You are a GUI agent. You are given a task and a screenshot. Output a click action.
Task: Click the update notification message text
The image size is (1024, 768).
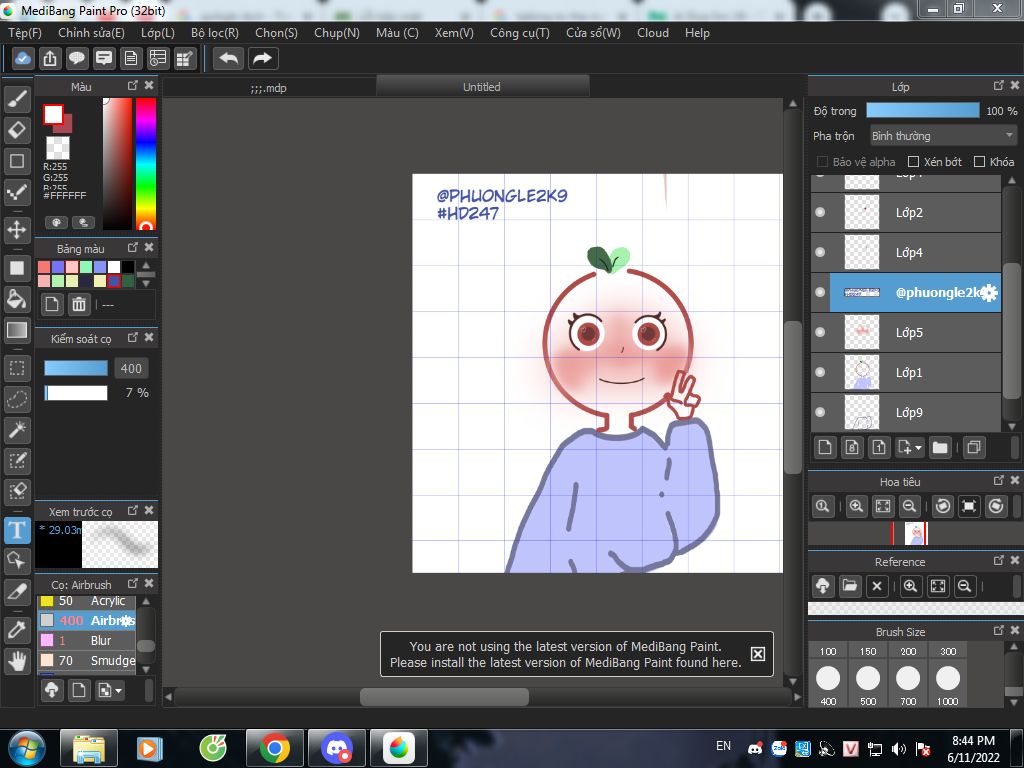pos(566,654)
